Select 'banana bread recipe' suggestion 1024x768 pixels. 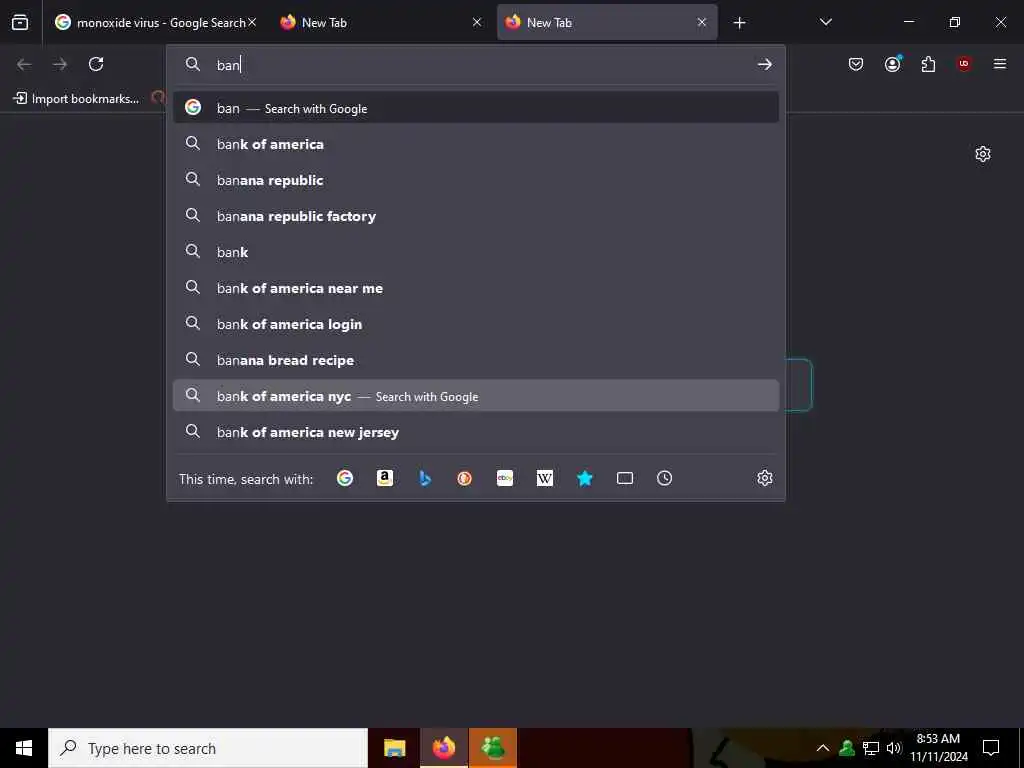coord(475,359)
